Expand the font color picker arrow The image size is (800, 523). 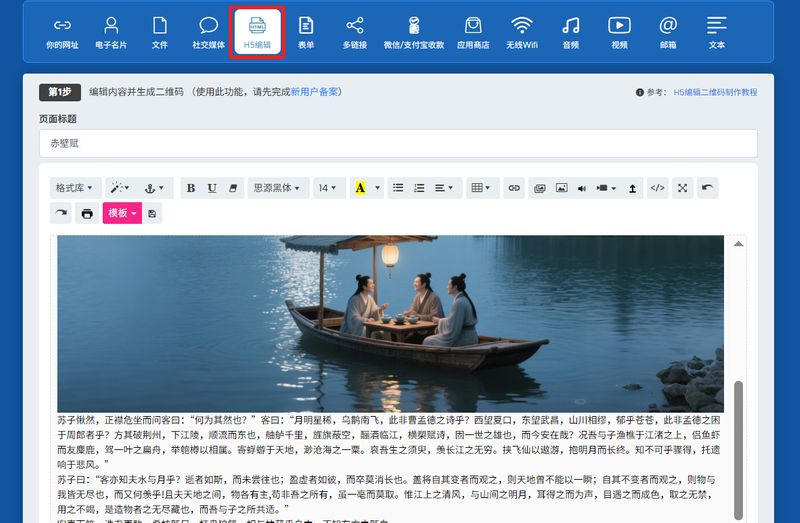pos(378,188)
